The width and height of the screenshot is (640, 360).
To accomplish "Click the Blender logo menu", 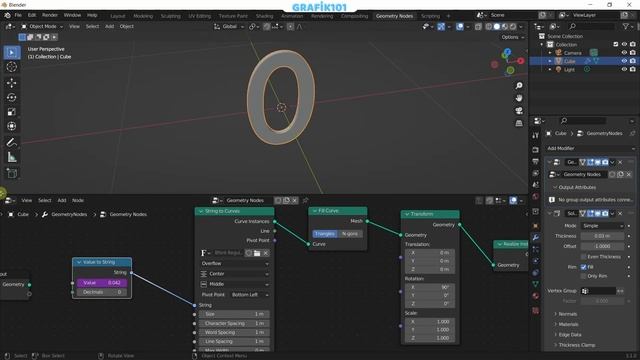I will pos(7,15).
